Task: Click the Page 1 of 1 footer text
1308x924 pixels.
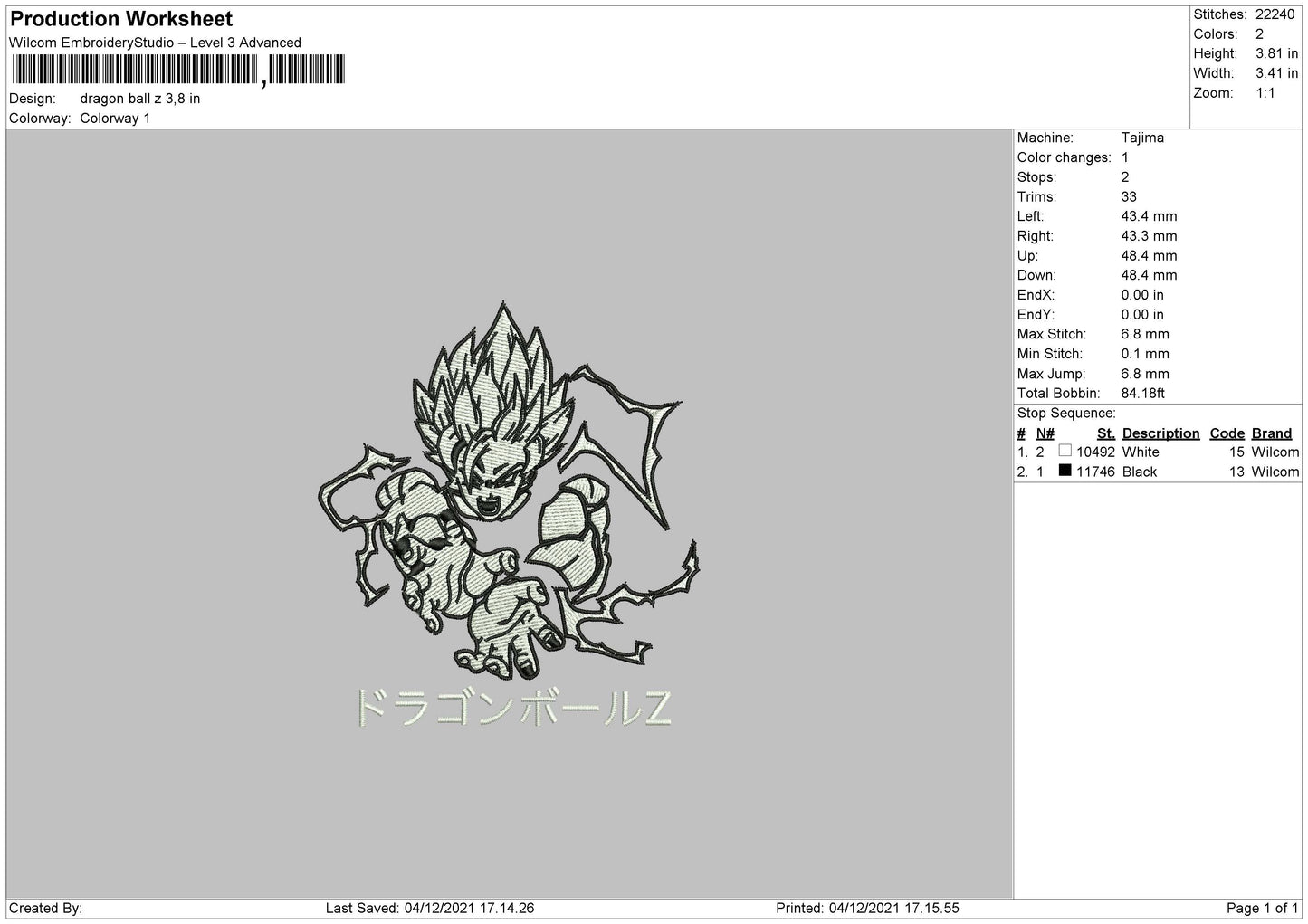Action: 1262,908
